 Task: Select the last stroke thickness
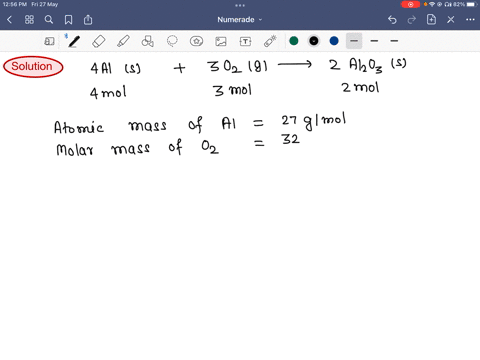coord(394,41)
